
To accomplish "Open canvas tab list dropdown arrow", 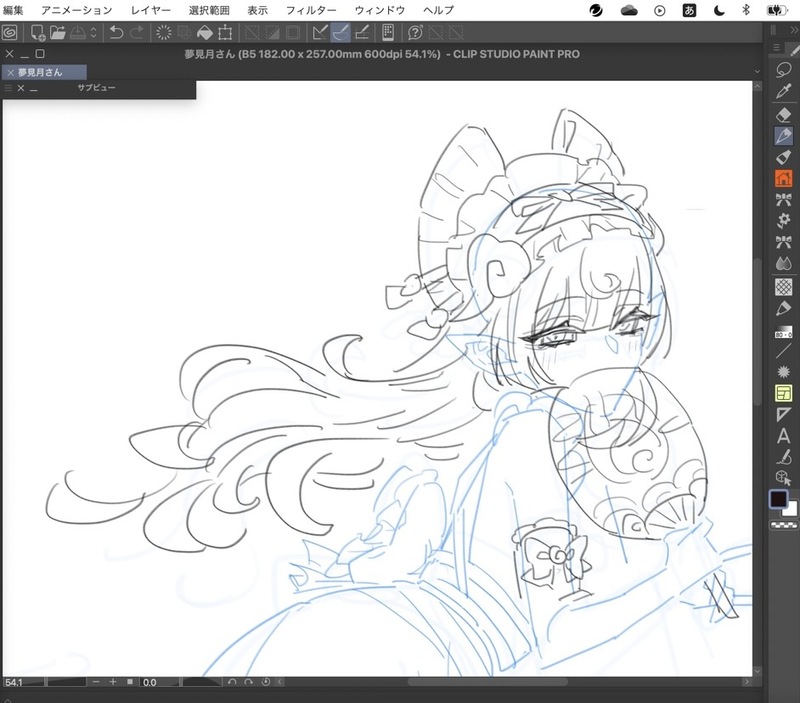I will coord(757,72).
